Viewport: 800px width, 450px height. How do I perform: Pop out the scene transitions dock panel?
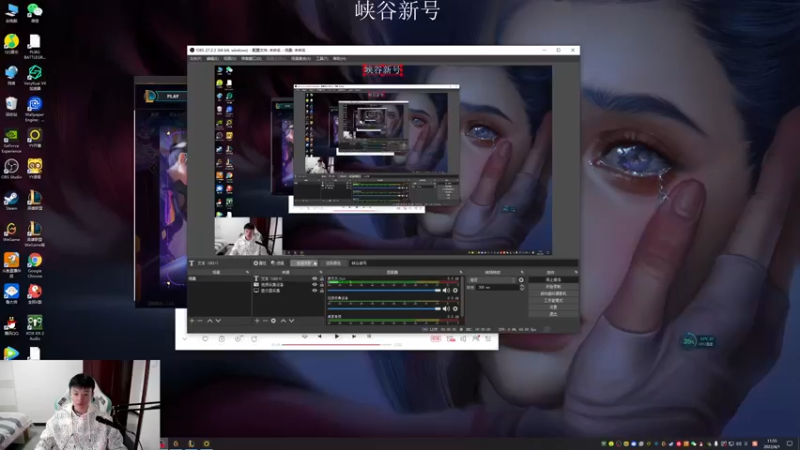(522, 272)
